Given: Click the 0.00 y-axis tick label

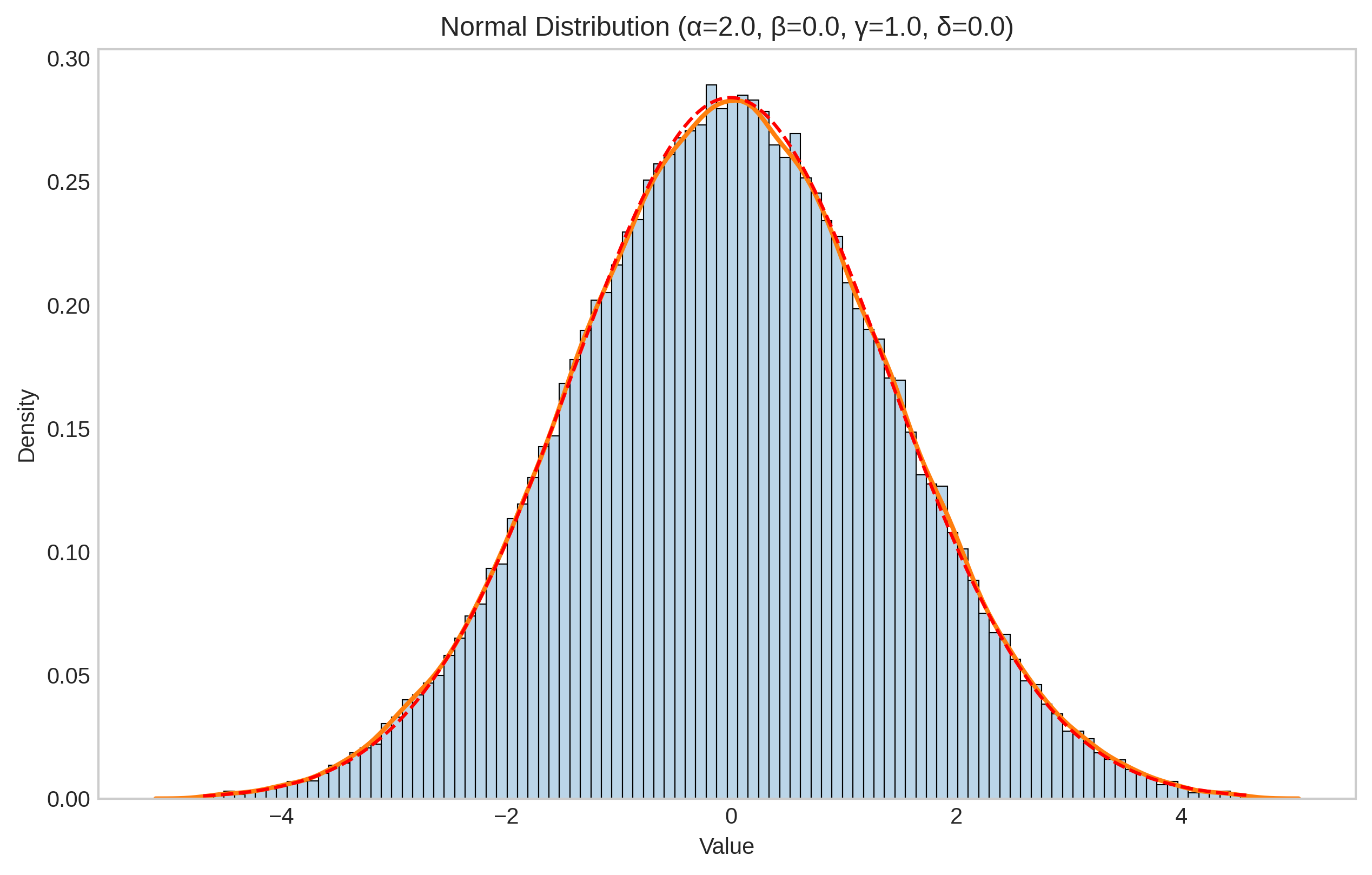Looking at the screenshot, I should click(68, 800).
